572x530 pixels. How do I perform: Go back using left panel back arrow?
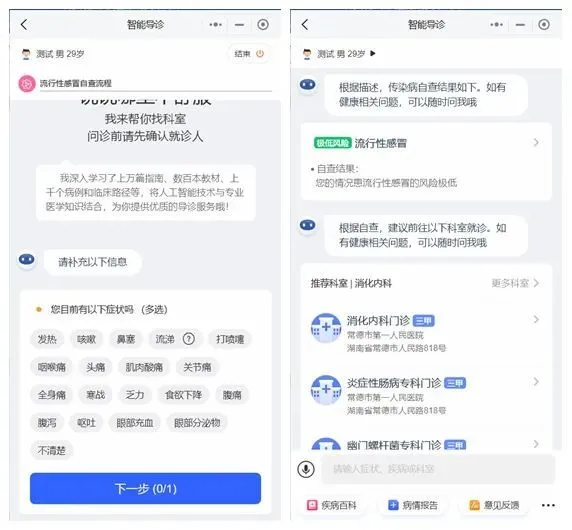click(24, 25)
